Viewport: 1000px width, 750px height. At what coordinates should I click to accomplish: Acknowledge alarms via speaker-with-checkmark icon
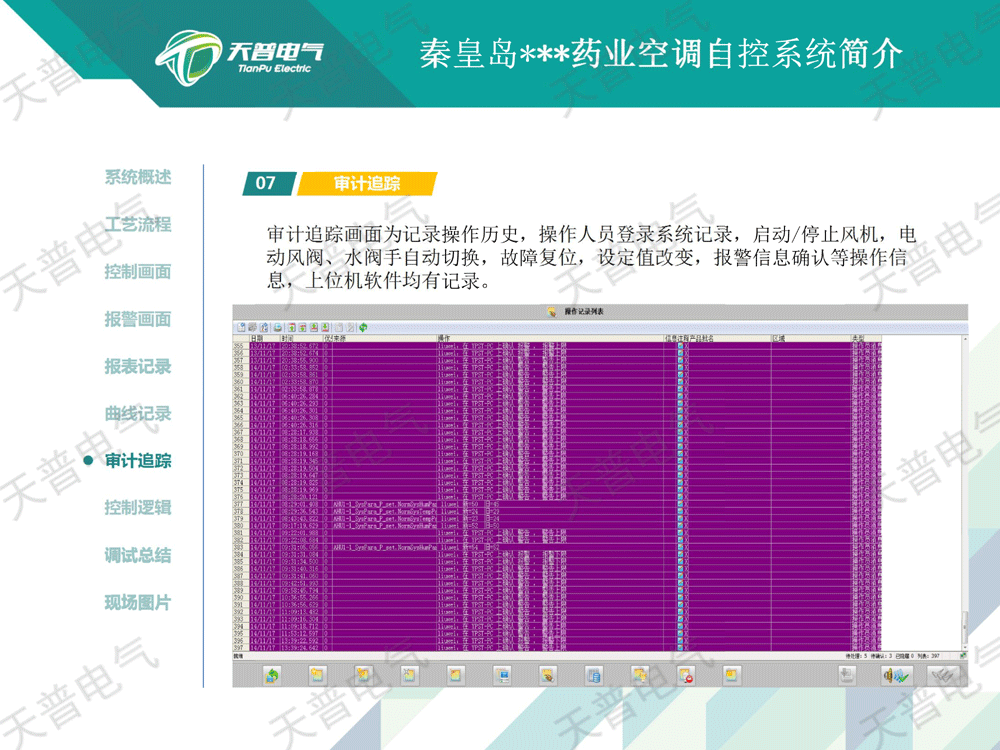click(895, 675)
